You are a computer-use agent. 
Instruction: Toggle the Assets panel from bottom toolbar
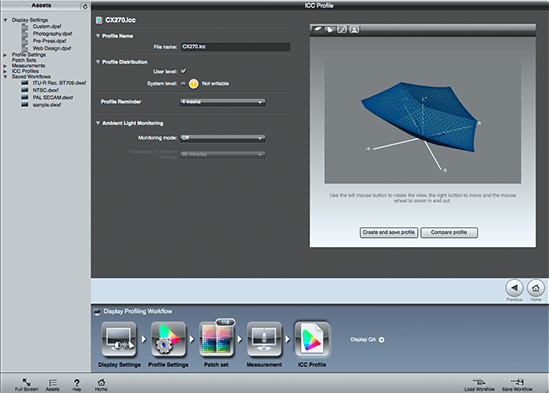click(x=53, y=385)
